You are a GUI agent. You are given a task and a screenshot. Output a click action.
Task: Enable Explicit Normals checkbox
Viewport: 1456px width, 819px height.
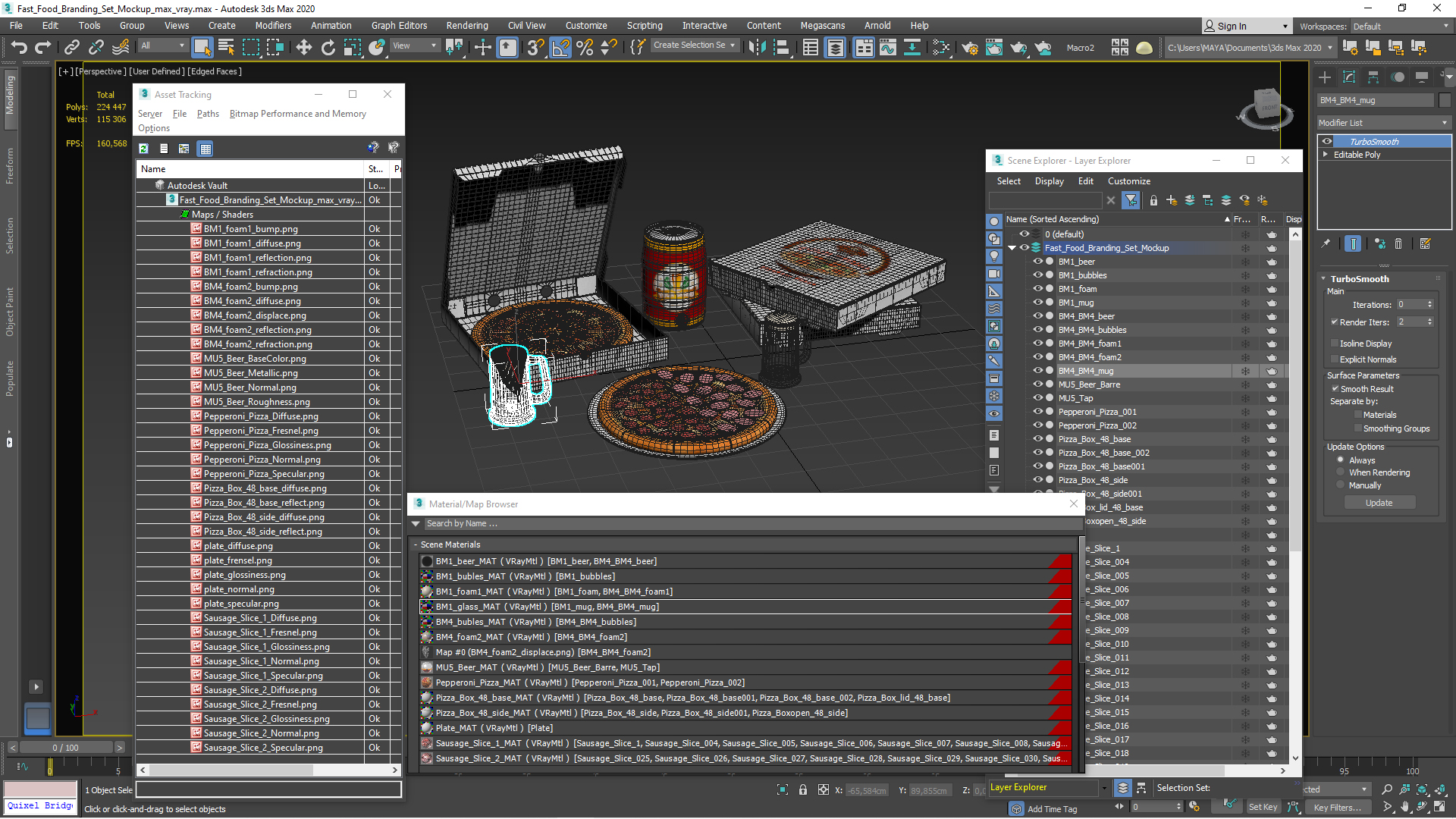pos(1334,359)
